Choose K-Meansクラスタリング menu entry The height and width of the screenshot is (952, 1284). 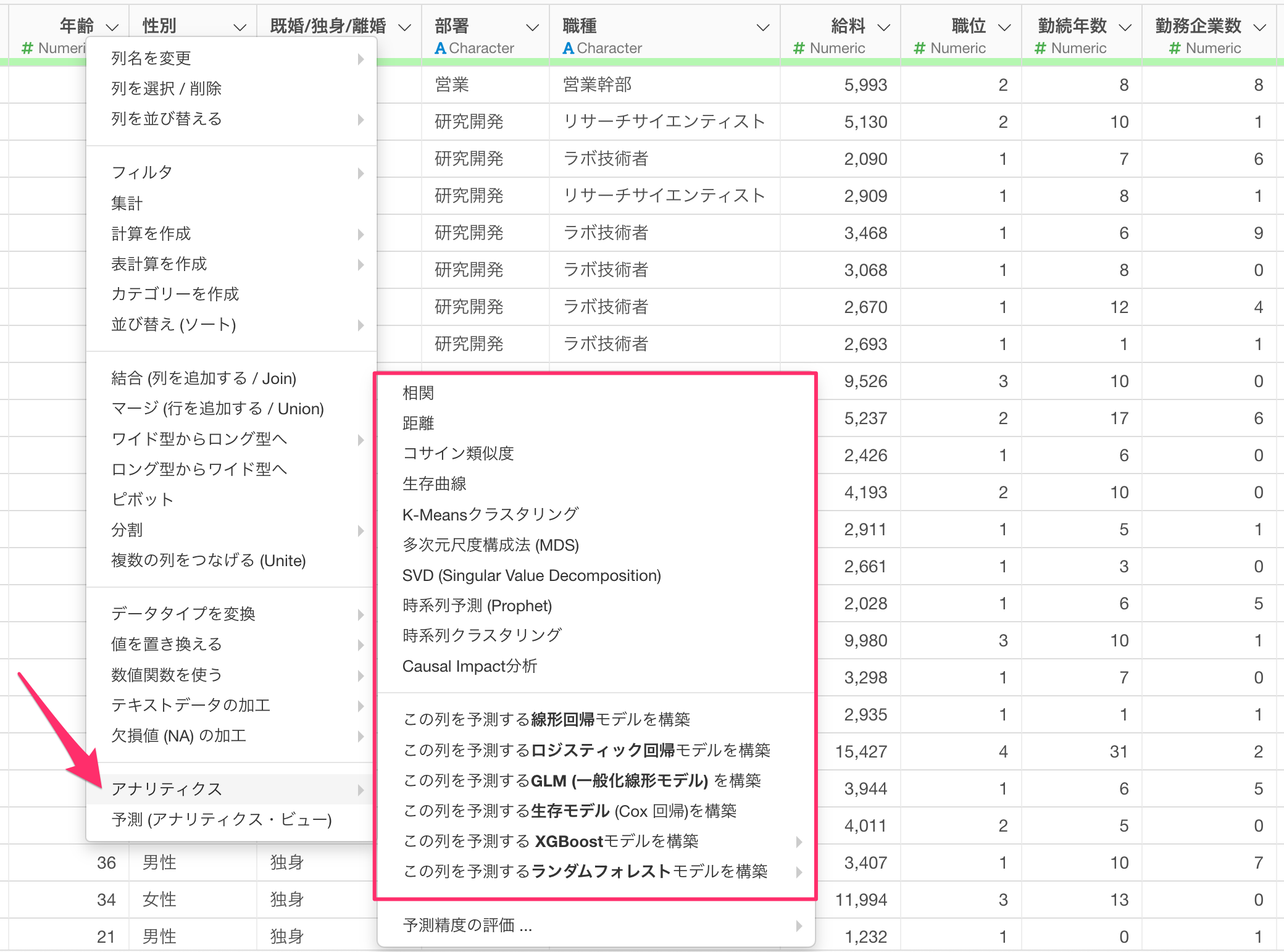point(490,514)
